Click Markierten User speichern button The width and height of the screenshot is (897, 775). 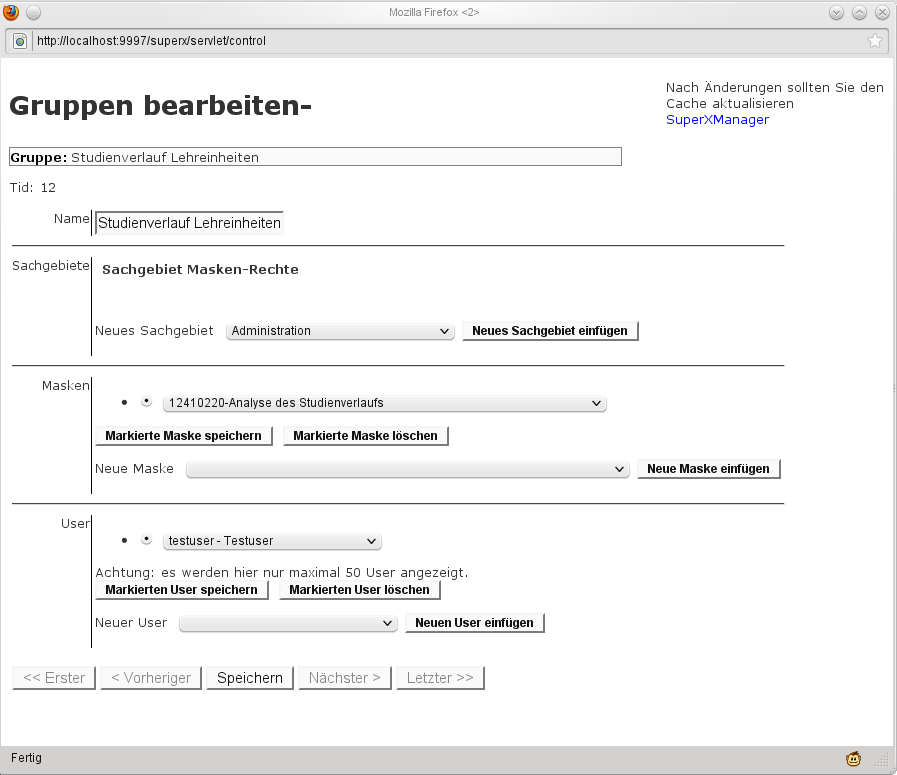[x=181, y=590]
